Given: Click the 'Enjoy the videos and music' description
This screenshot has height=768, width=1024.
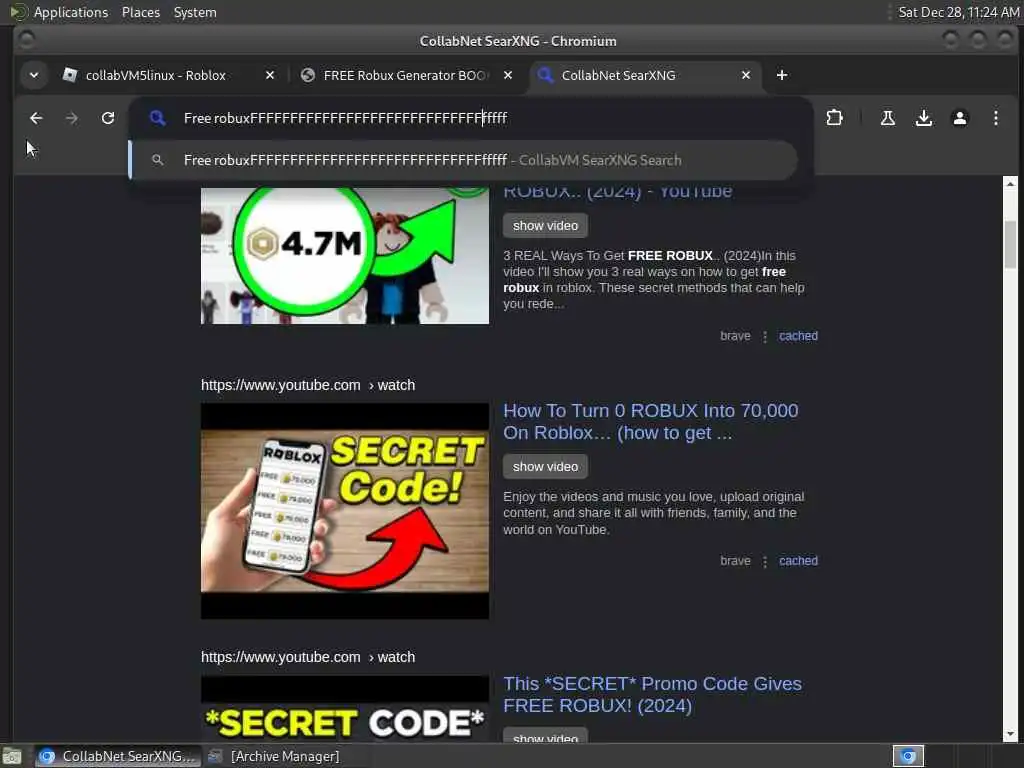Looking at the screenshot, I should (654, 513).
